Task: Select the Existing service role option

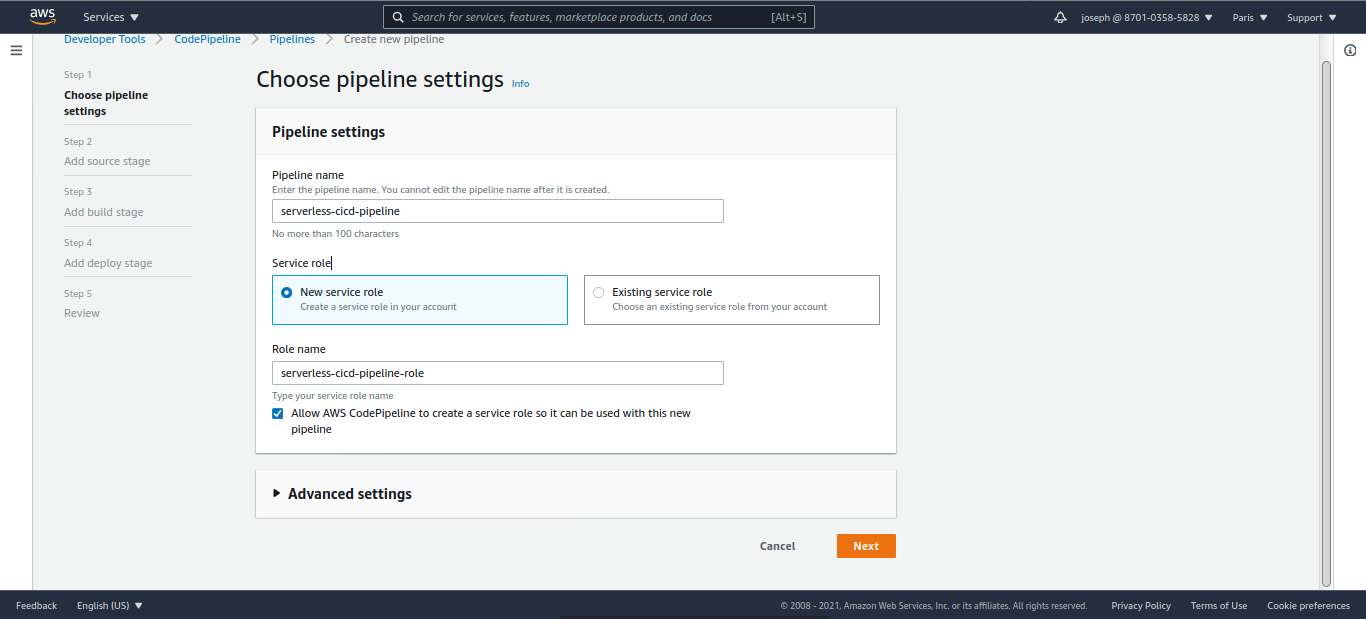Action: point(599,293)
